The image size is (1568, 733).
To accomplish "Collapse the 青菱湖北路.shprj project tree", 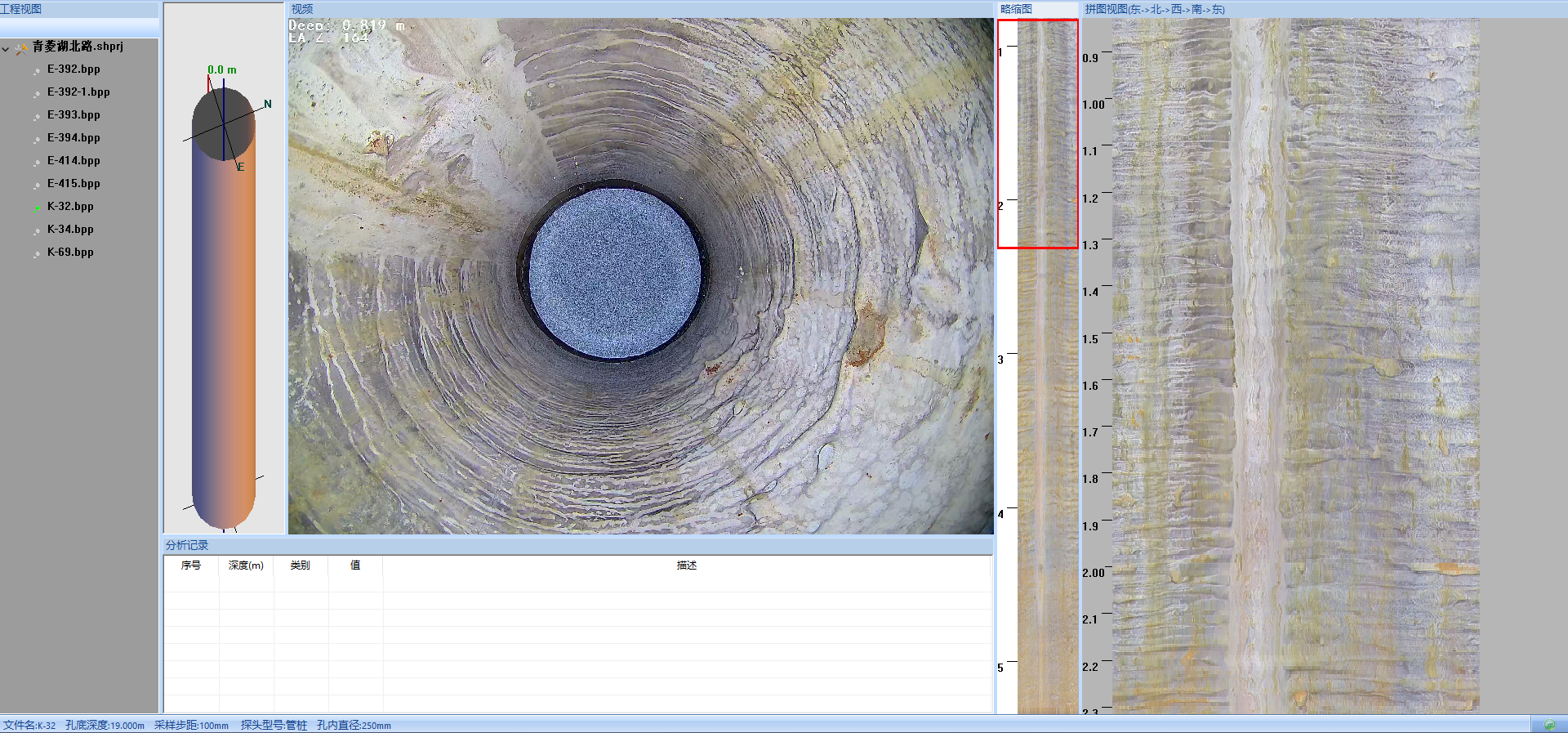I will [x=6, y=49].
